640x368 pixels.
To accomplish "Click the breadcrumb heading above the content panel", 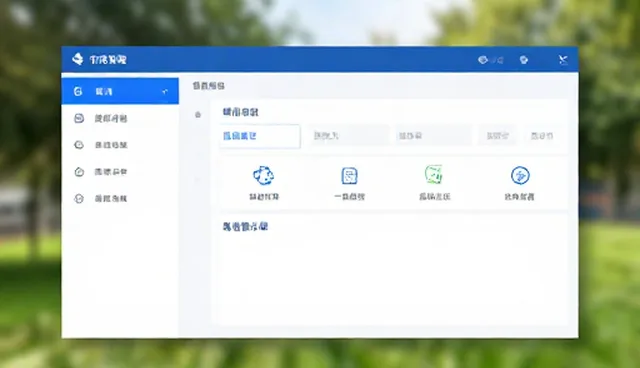I will click(209, 86).
